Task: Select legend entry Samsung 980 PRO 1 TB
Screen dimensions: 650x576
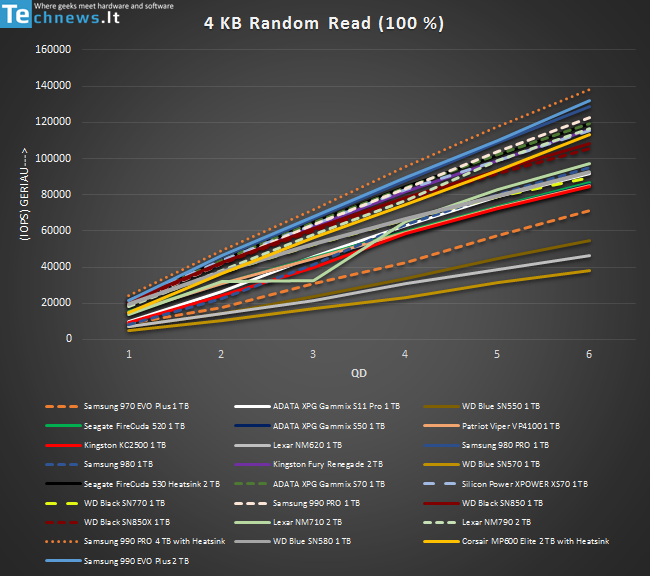Action: pos(487,445)
